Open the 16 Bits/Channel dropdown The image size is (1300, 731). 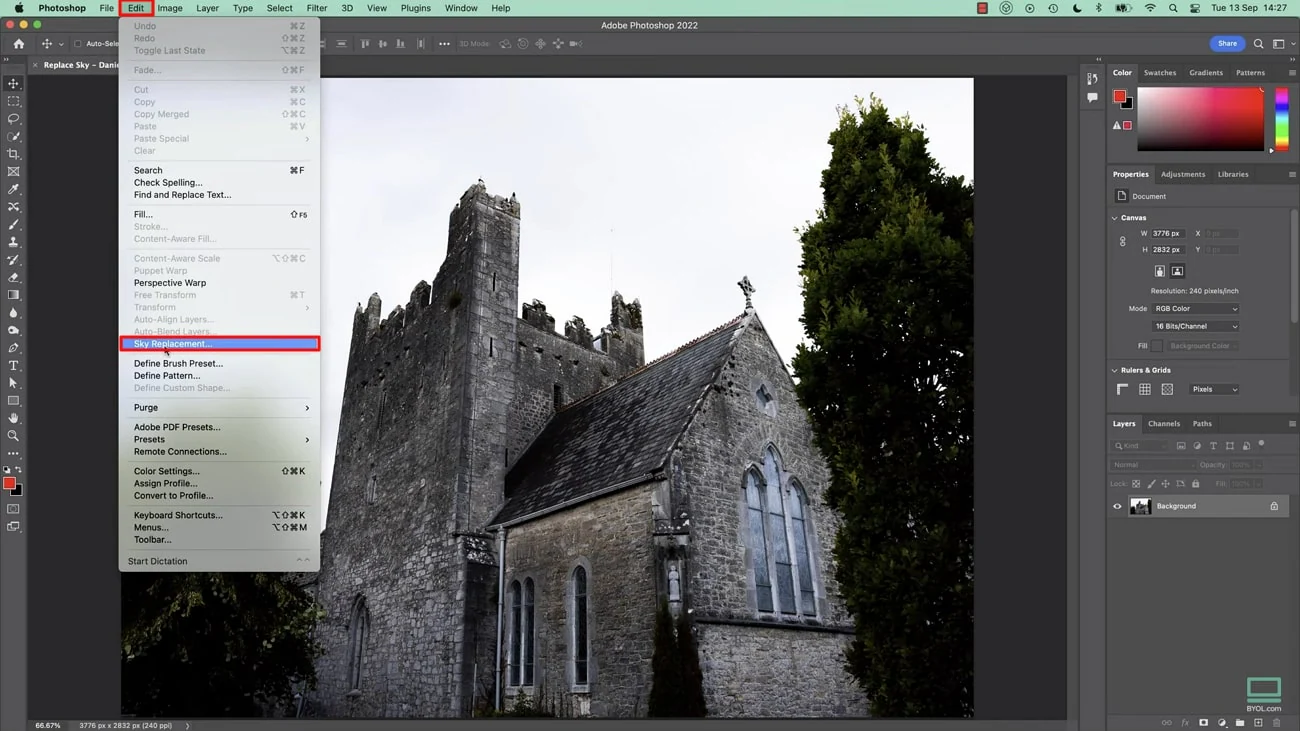pos(1195,326)
